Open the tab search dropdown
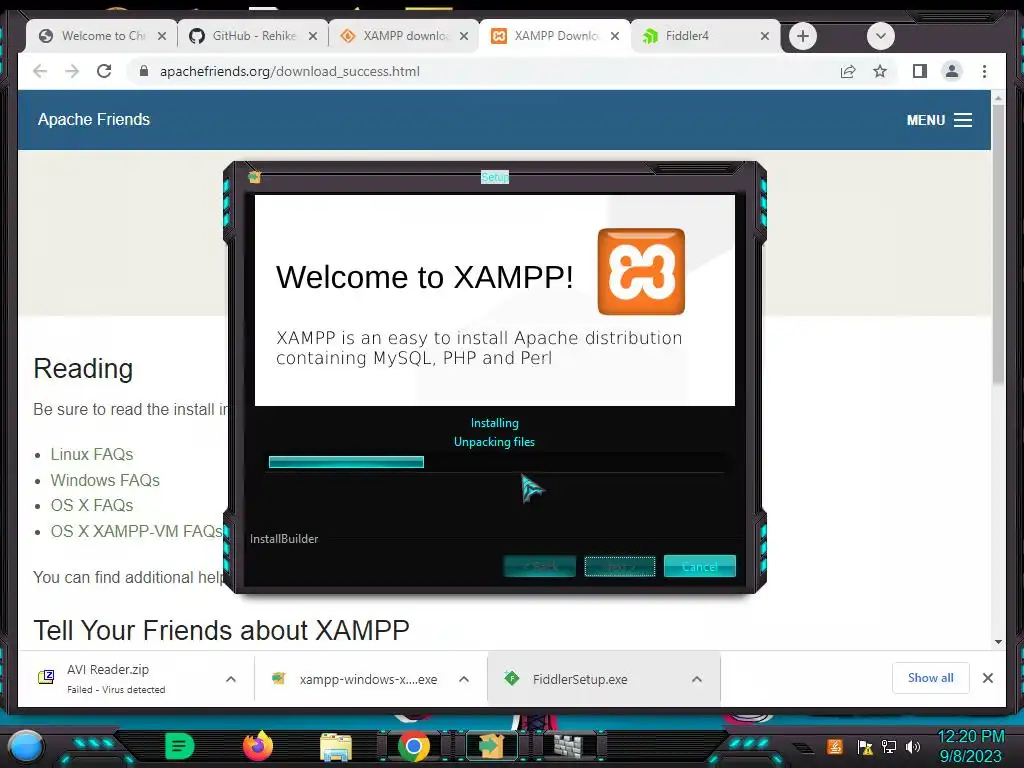This screenshot has width=1024, height=768. pos(880,36)
